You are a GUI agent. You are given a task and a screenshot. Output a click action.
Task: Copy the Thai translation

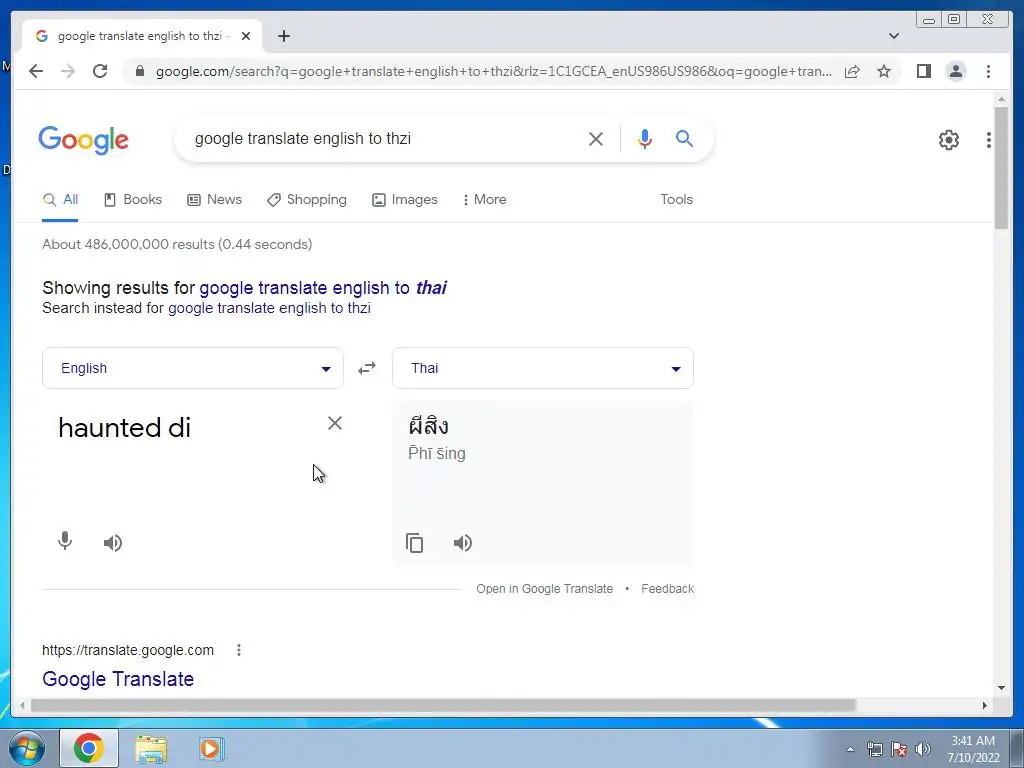coord(415,543)
